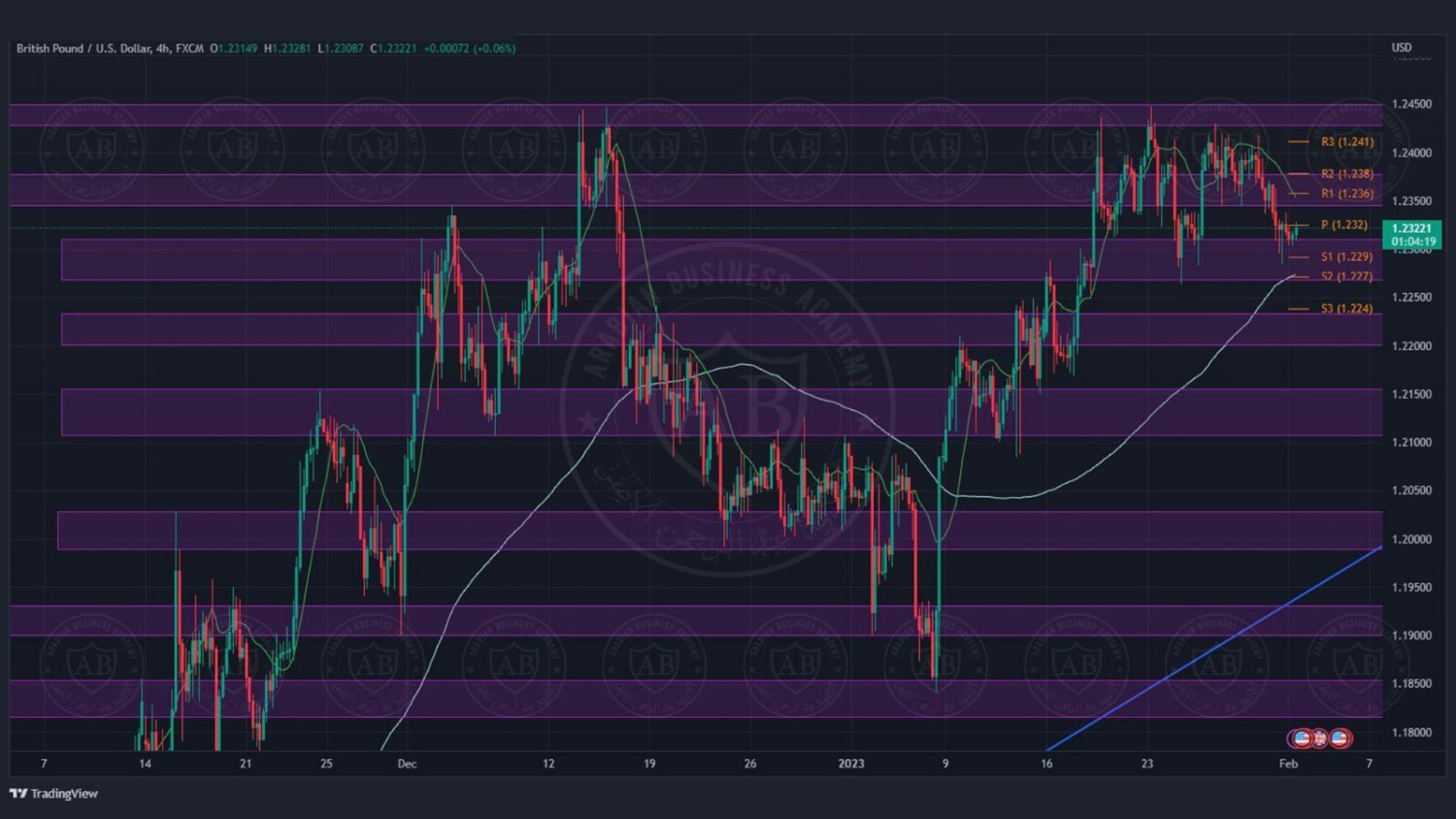Click the 1.24000 price axis label

click(x=1411, y=152)
